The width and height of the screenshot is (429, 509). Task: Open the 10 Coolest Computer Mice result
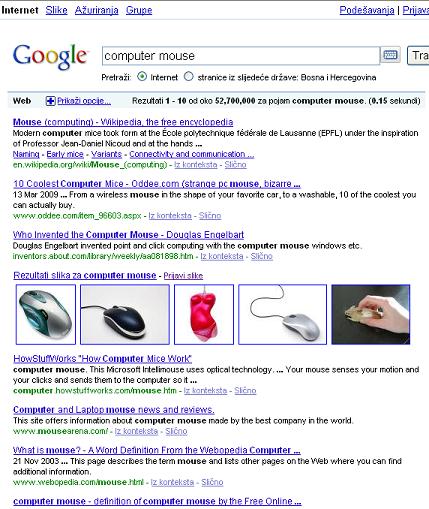[157, 184]
